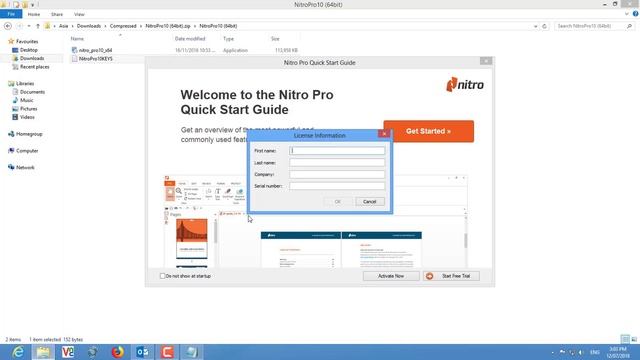This screenshot has width=640, height=360.
Task: Open the red Camtasia taskbar icon
Action: point(167,352)
